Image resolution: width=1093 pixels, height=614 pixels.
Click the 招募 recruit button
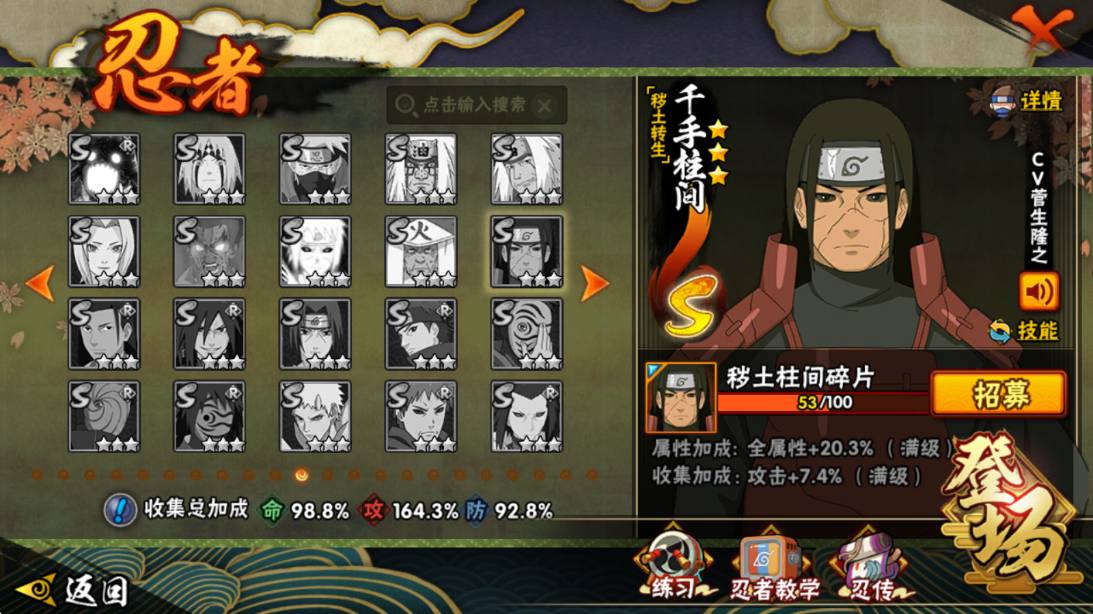click(999, 394)
